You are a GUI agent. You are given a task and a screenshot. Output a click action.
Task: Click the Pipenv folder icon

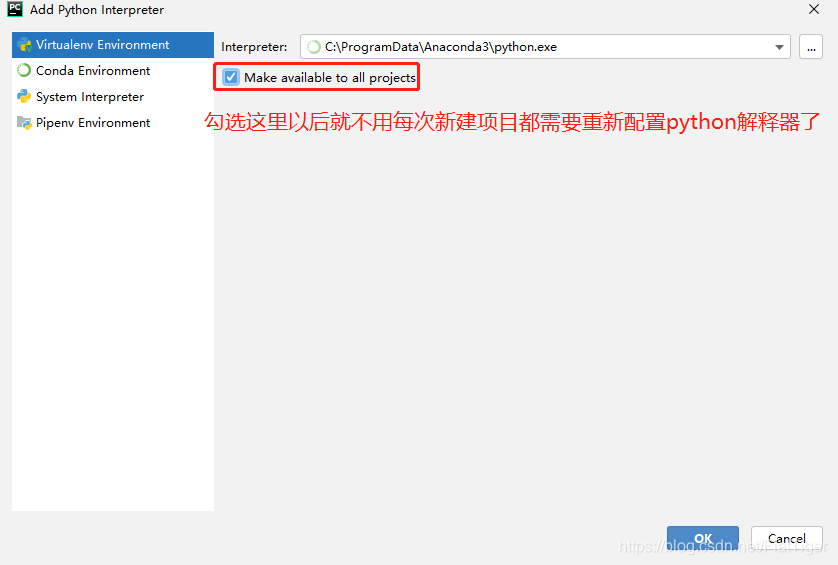24,122
